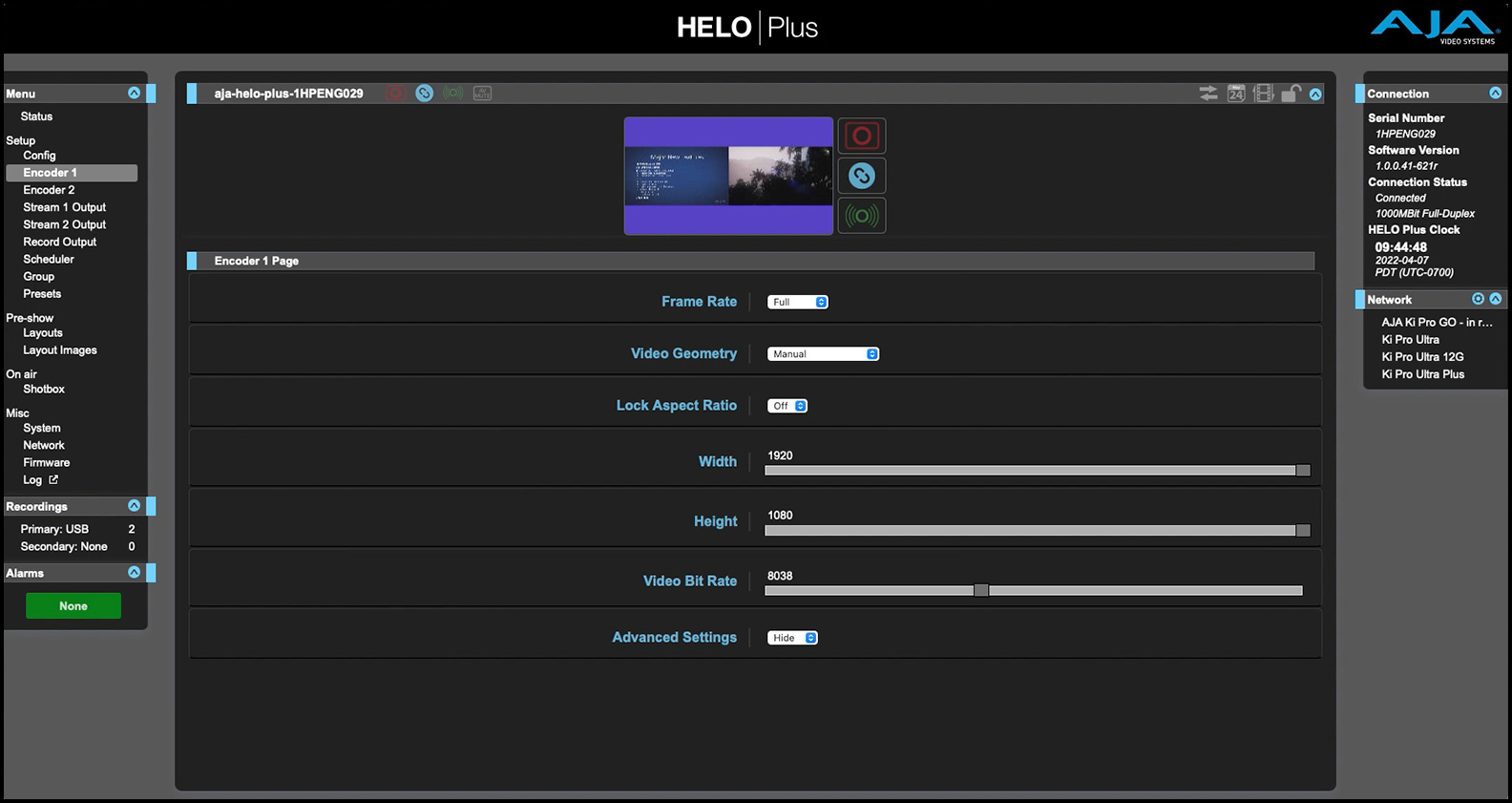The image size is (1512, 803).
Task: Toggle AV Mute in the header bar
Action: point(482,93)
